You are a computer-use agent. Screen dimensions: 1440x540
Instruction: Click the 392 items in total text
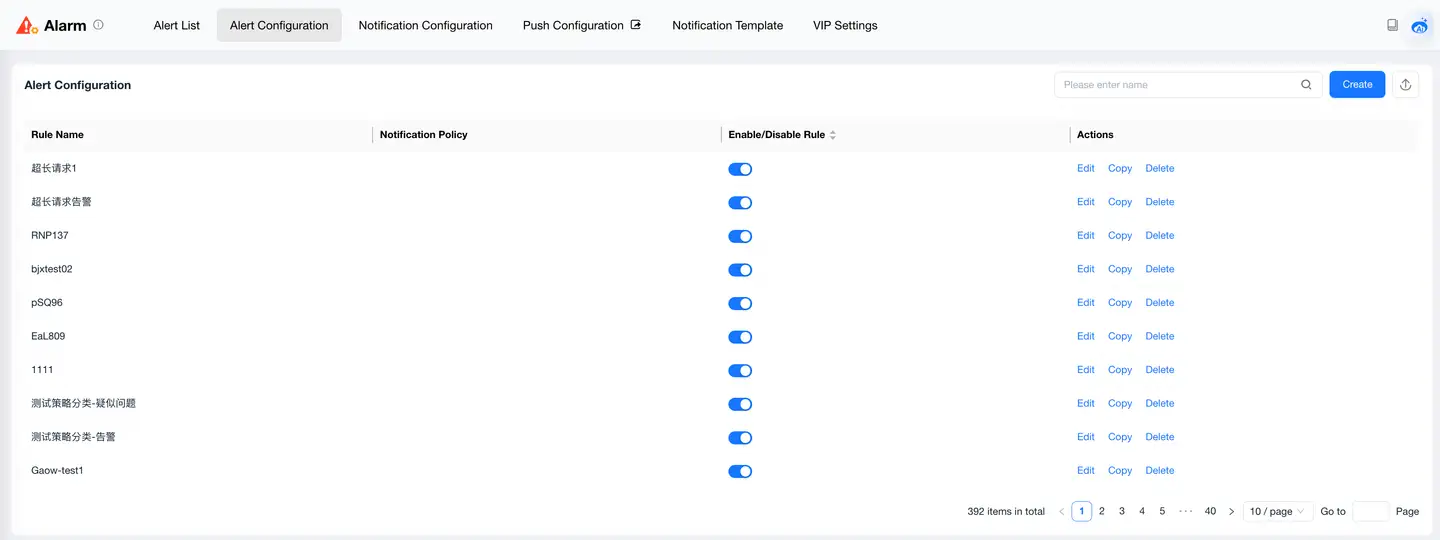[x=1006, y=512]
